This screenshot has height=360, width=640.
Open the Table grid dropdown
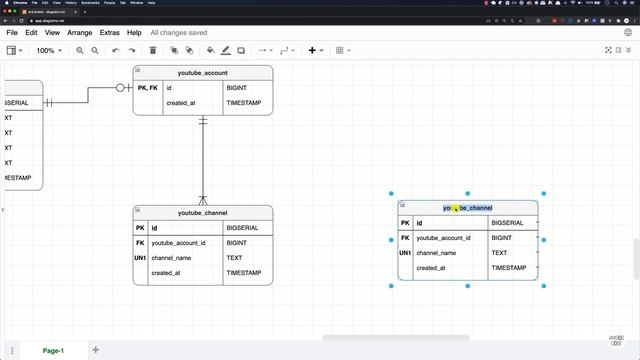[343, 51]
